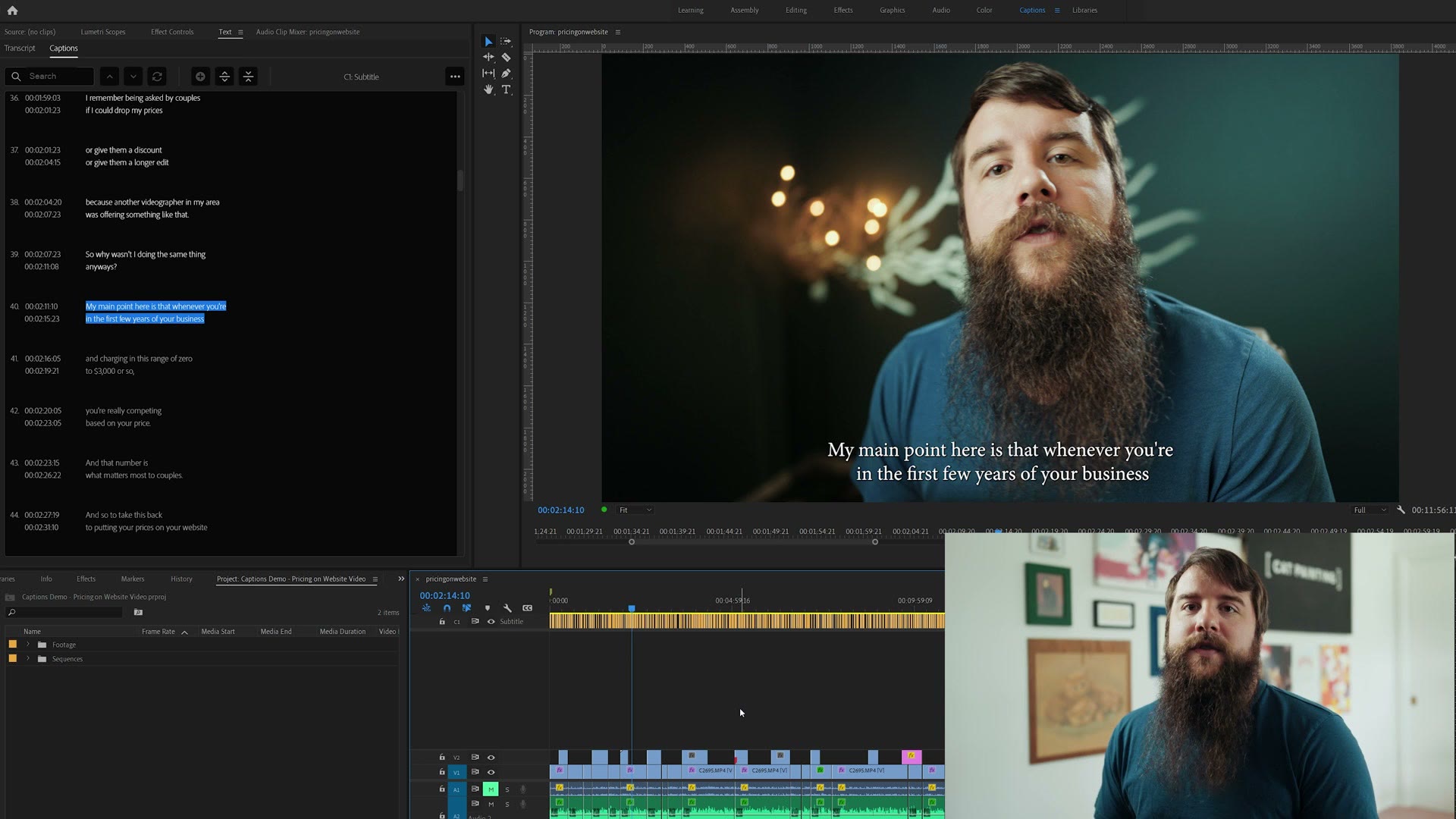Open the captions panel three-dot options
Screen dimensions: 1456x819
click(455, 77)
